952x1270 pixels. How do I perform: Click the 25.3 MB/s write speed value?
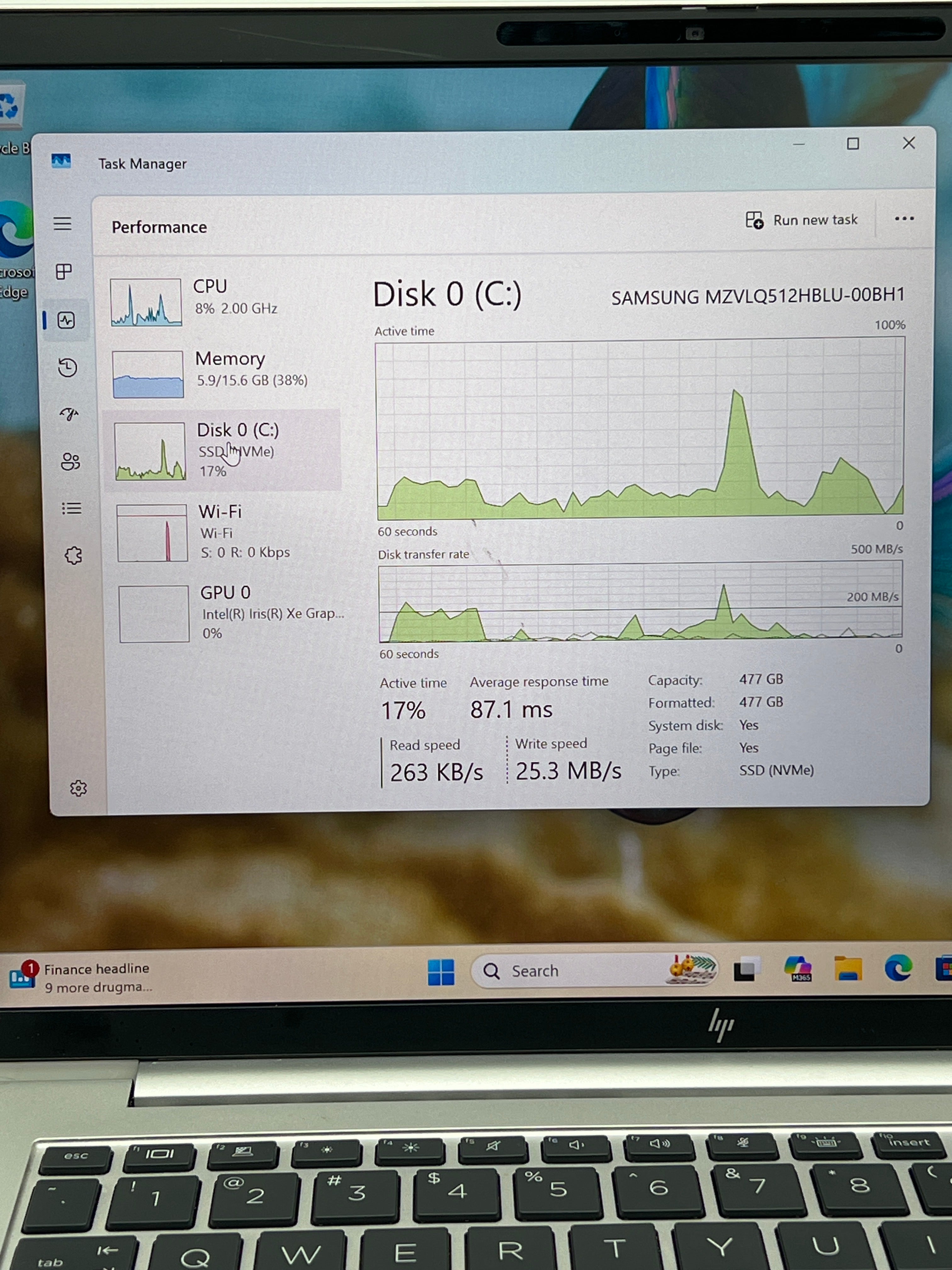coord(568,770)
